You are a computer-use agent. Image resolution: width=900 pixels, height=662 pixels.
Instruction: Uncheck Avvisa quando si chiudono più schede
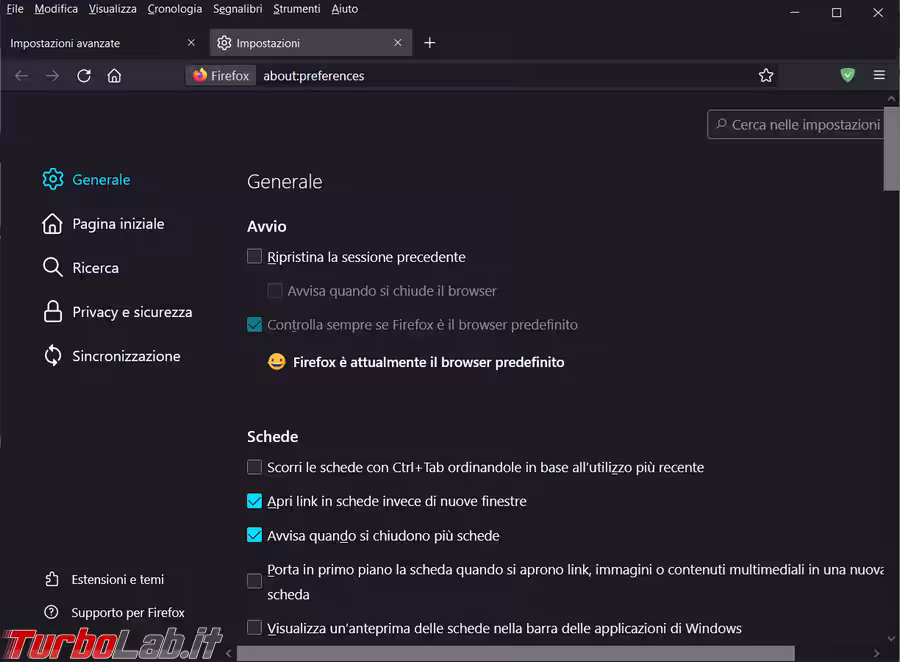[x=254, y=535]
